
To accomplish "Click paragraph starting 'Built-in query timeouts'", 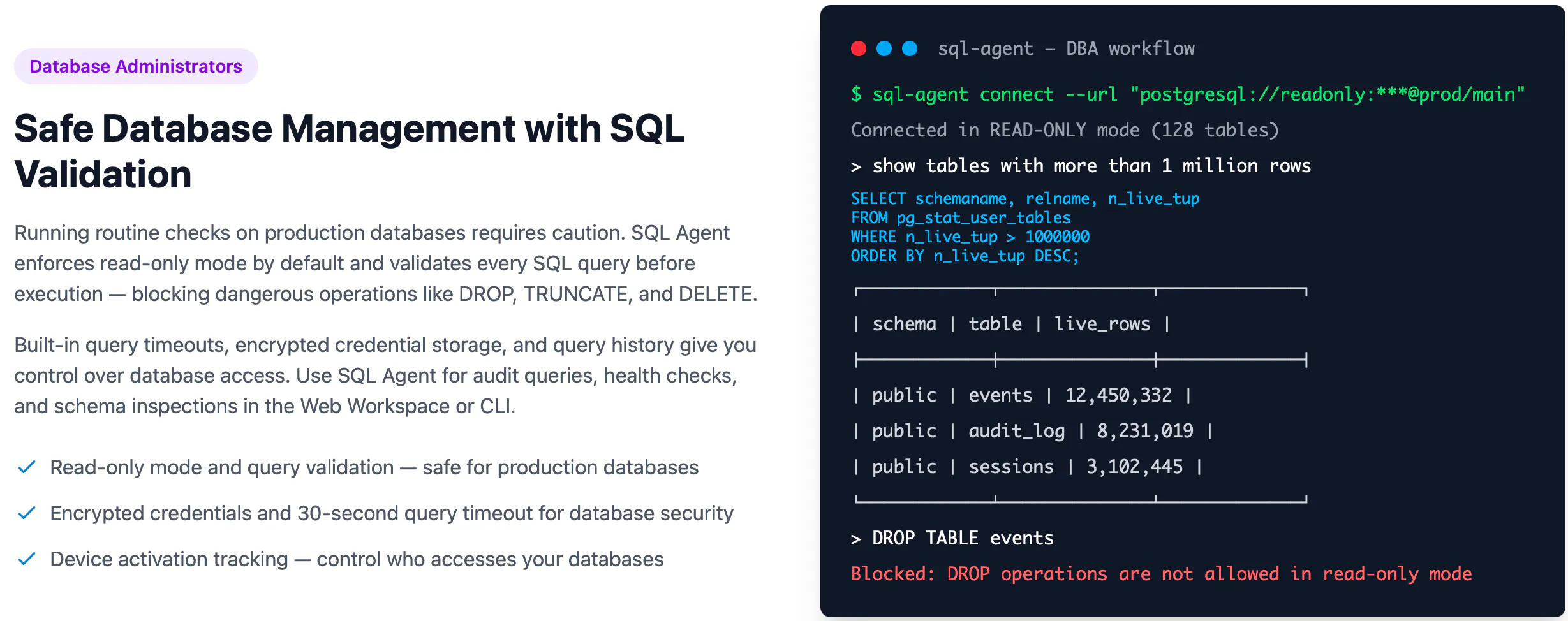I will point(385,376).
